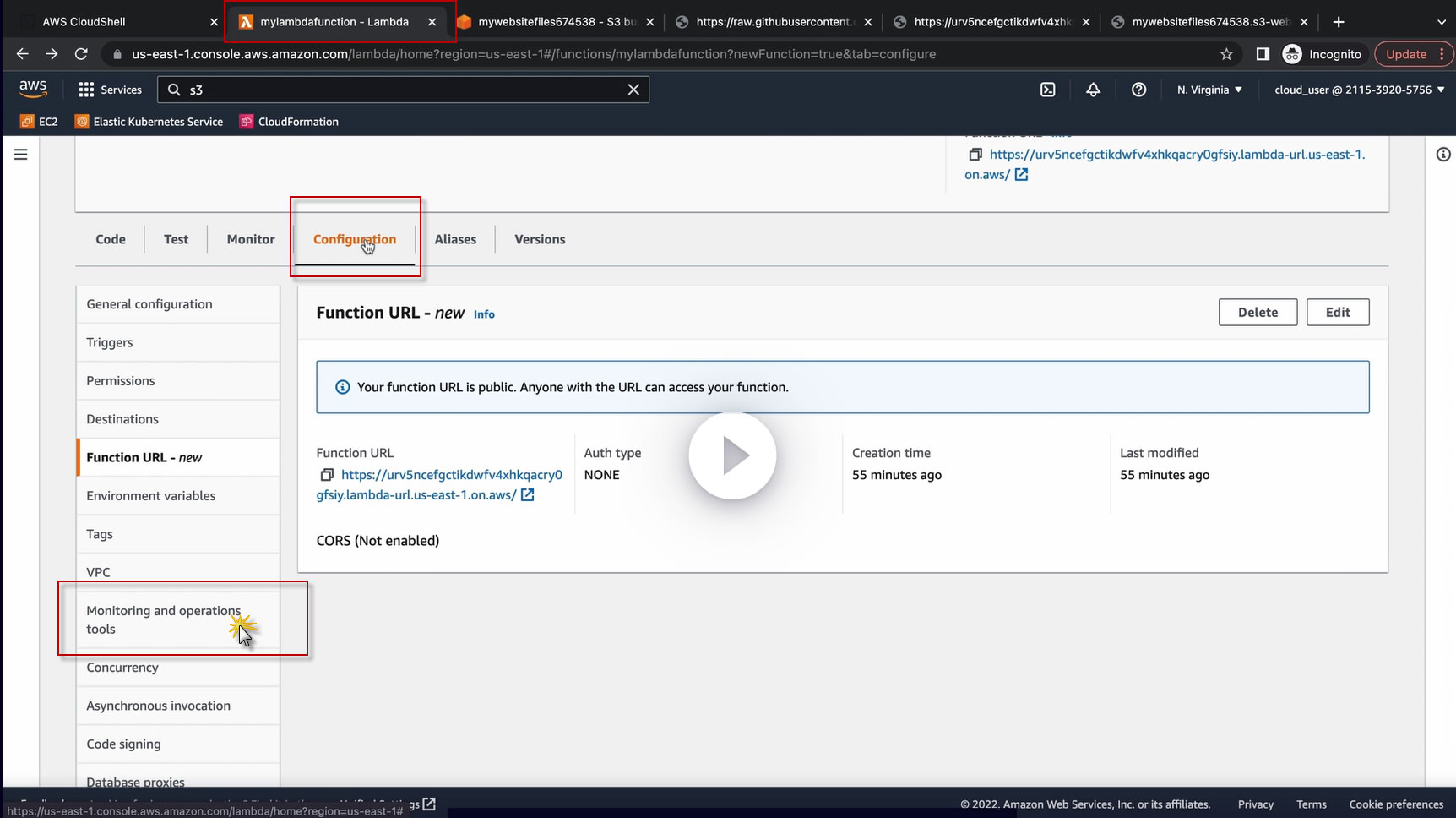Copy the Function URL in details panel
1456x818 pixels.
click(327, 475)
